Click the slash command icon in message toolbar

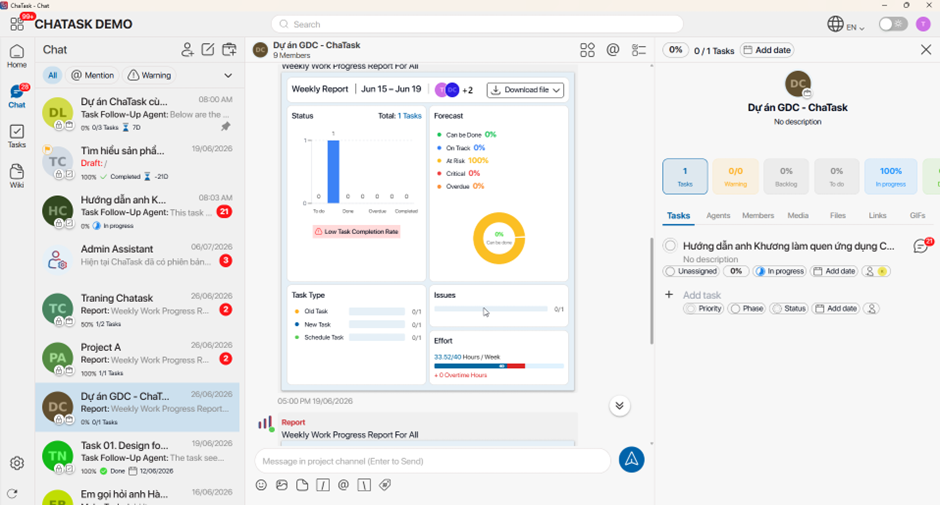click(323, 485)
